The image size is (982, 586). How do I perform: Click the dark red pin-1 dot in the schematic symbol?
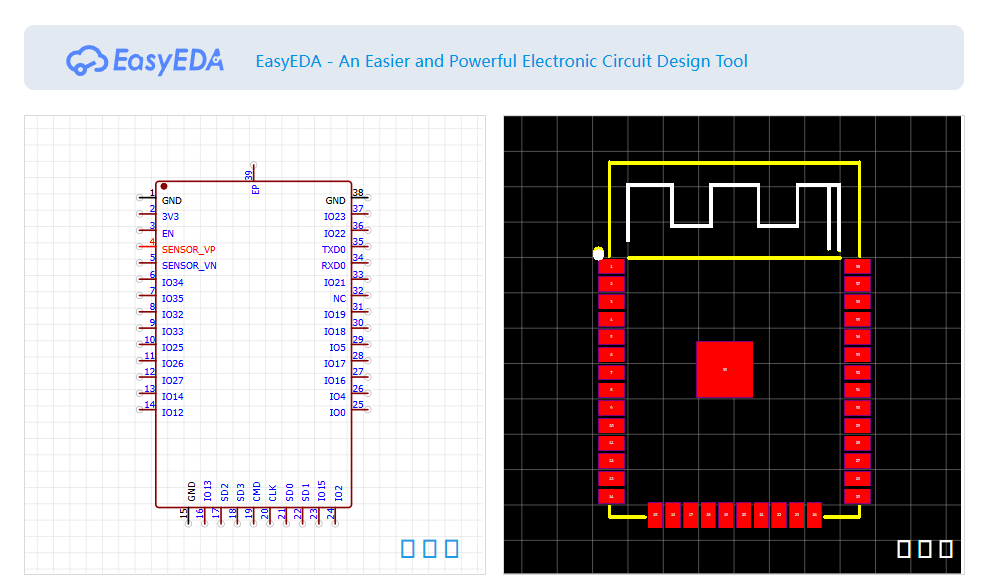[x=164, y=187]
